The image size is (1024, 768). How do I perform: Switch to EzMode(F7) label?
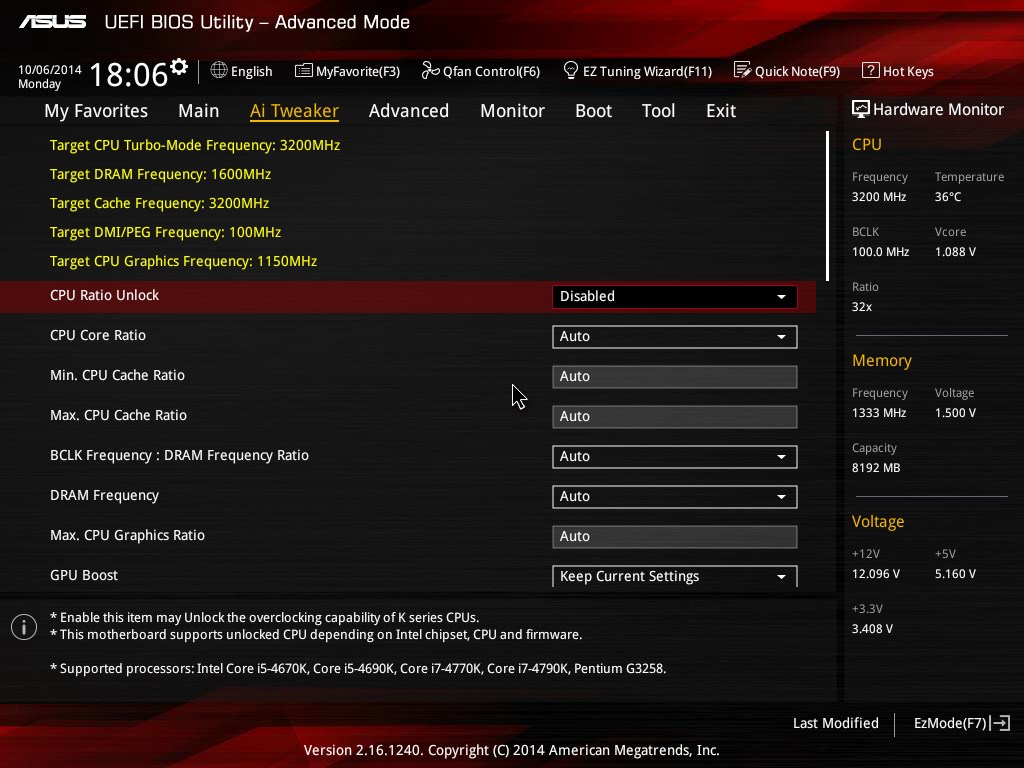pyautogui.click(x=950, y=723)
